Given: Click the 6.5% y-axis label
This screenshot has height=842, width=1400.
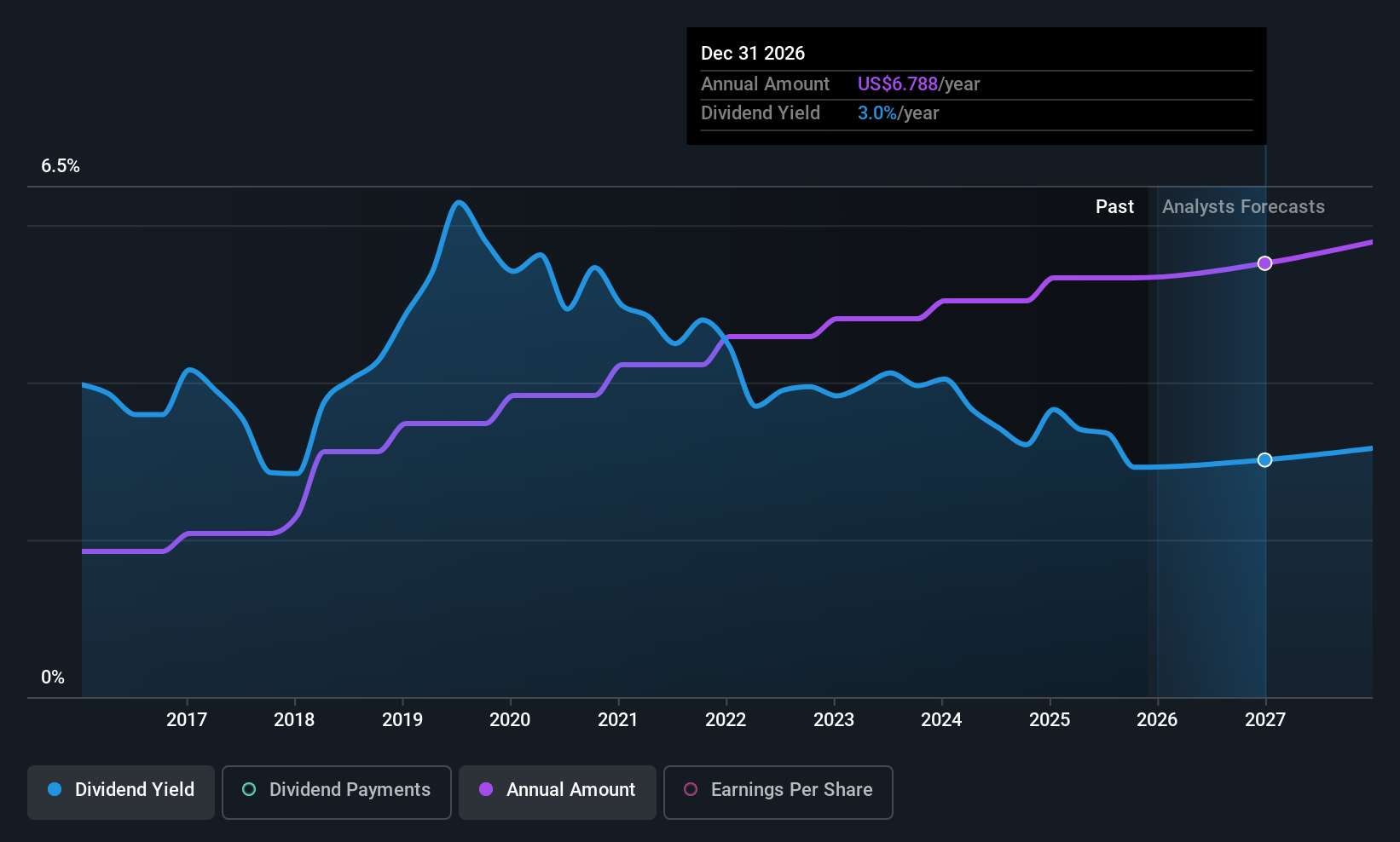Looking at the screenshot, I should tap(61, 166).
